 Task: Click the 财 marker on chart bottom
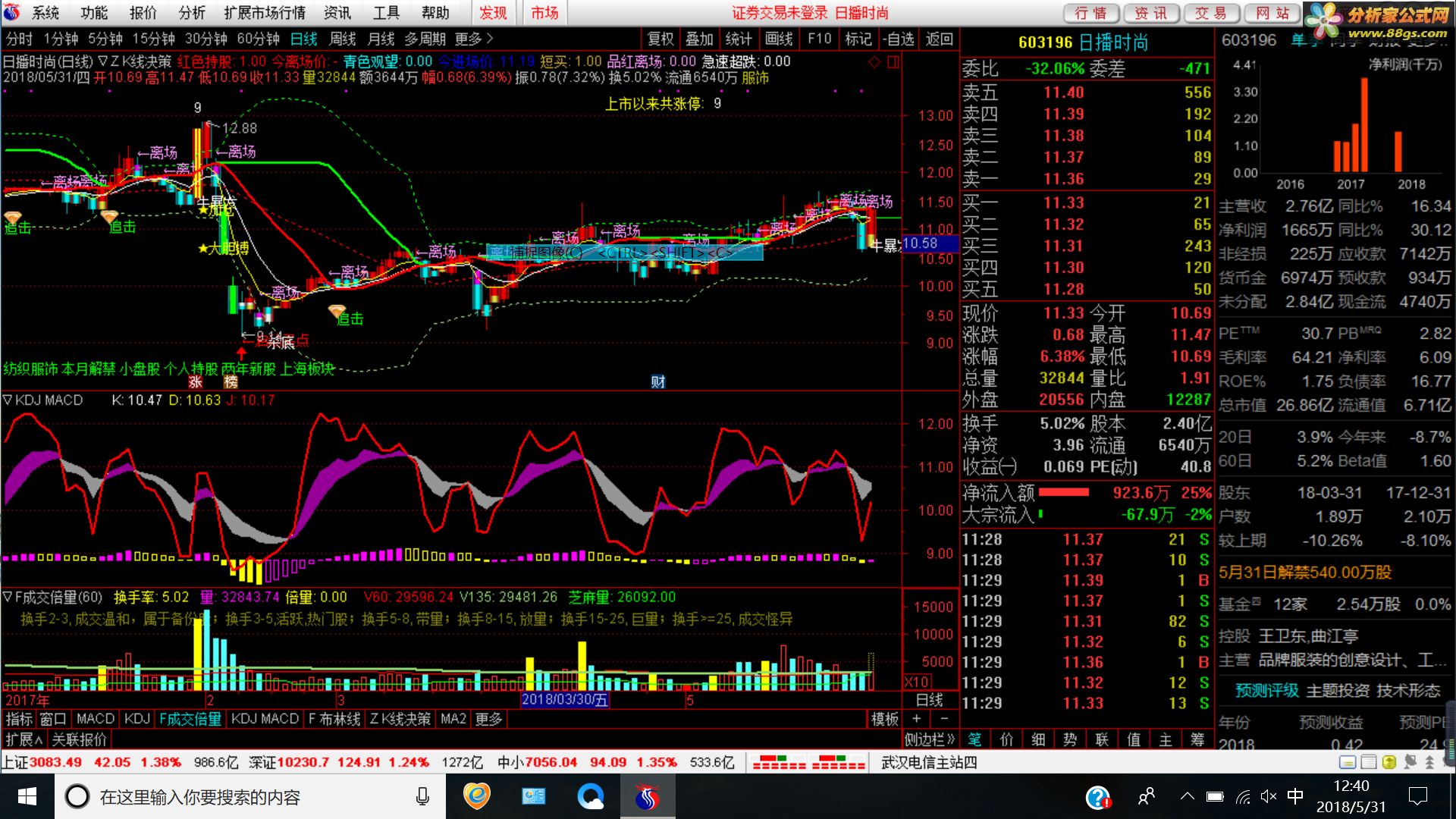tap(657, 382)
